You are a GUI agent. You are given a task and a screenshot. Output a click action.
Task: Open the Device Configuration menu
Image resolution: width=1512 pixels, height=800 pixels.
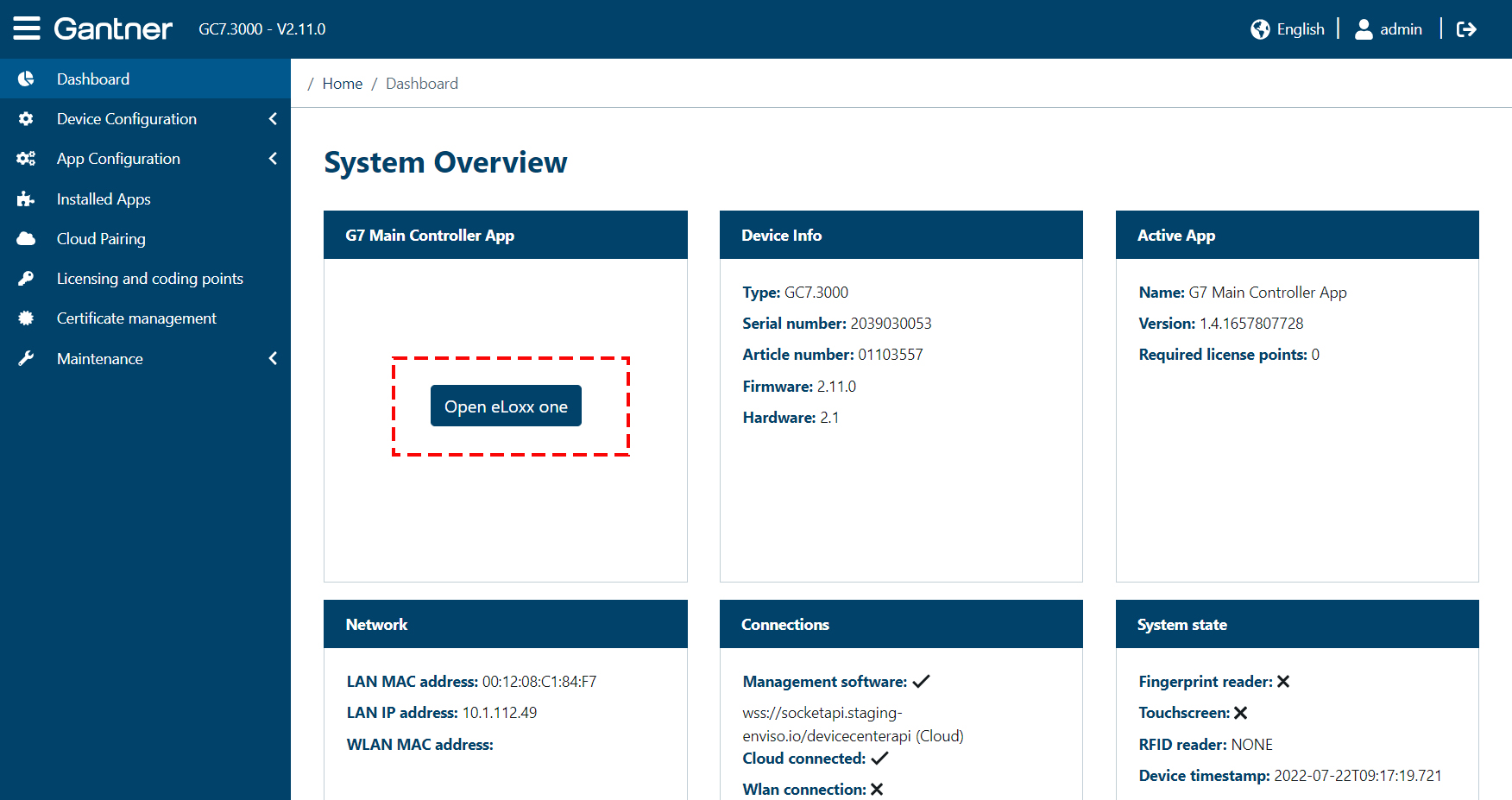click(x=145, y=119)
